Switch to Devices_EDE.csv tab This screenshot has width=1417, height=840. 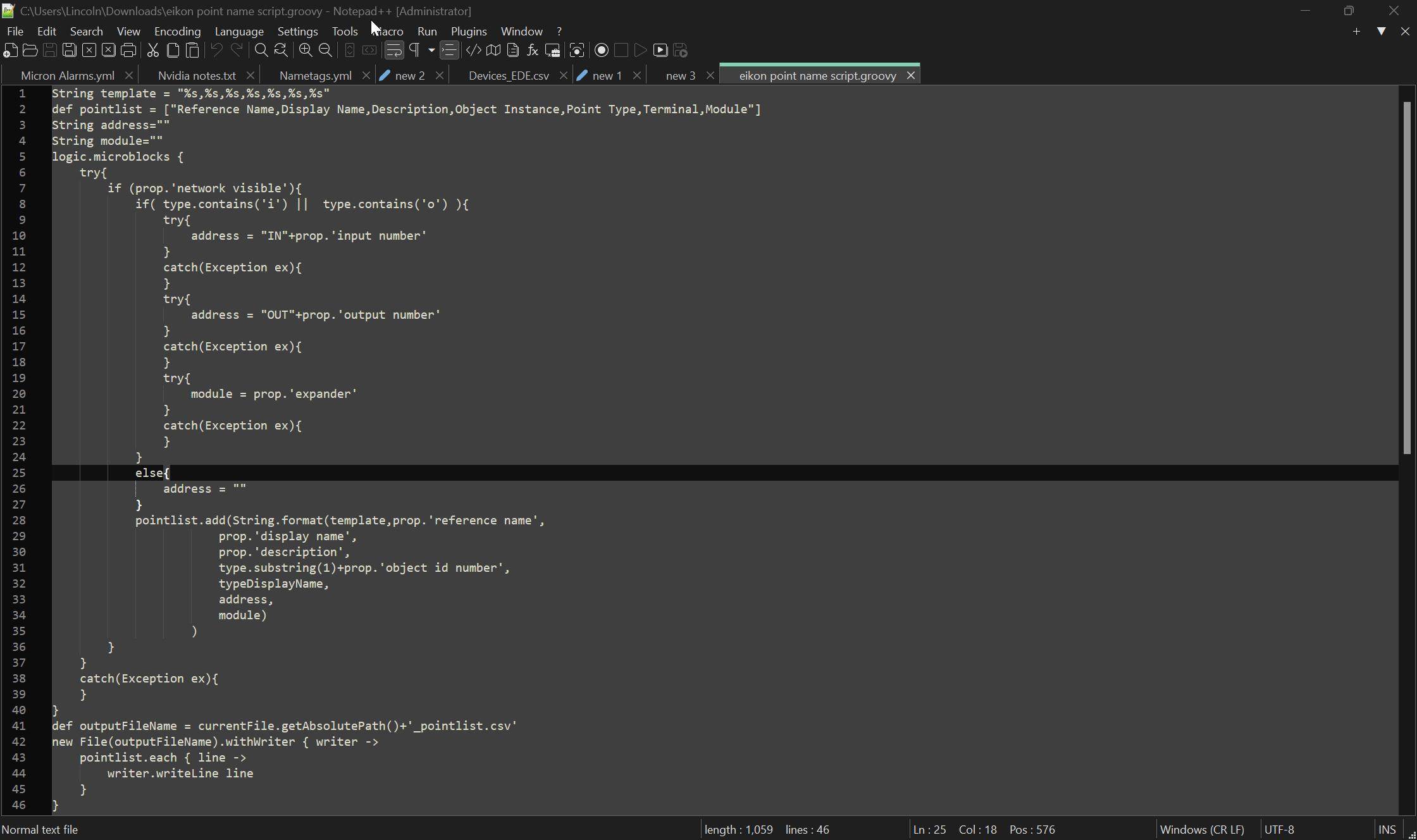point(509,75)
